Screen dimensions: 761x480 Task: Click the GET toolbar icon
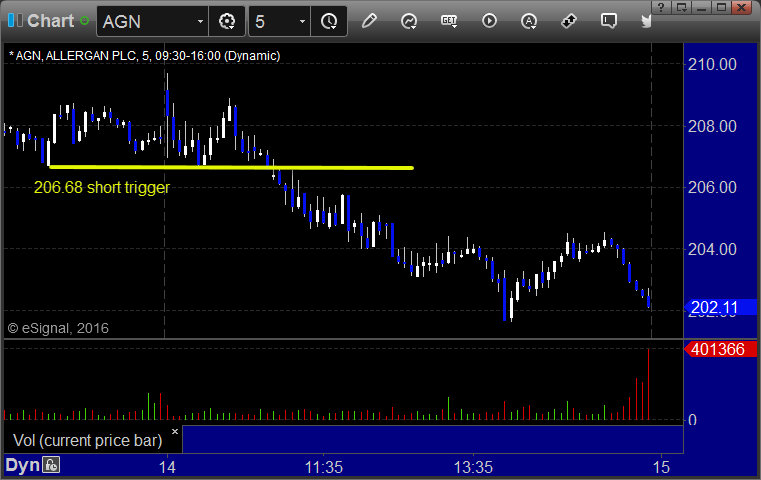[x=449, y=21]
